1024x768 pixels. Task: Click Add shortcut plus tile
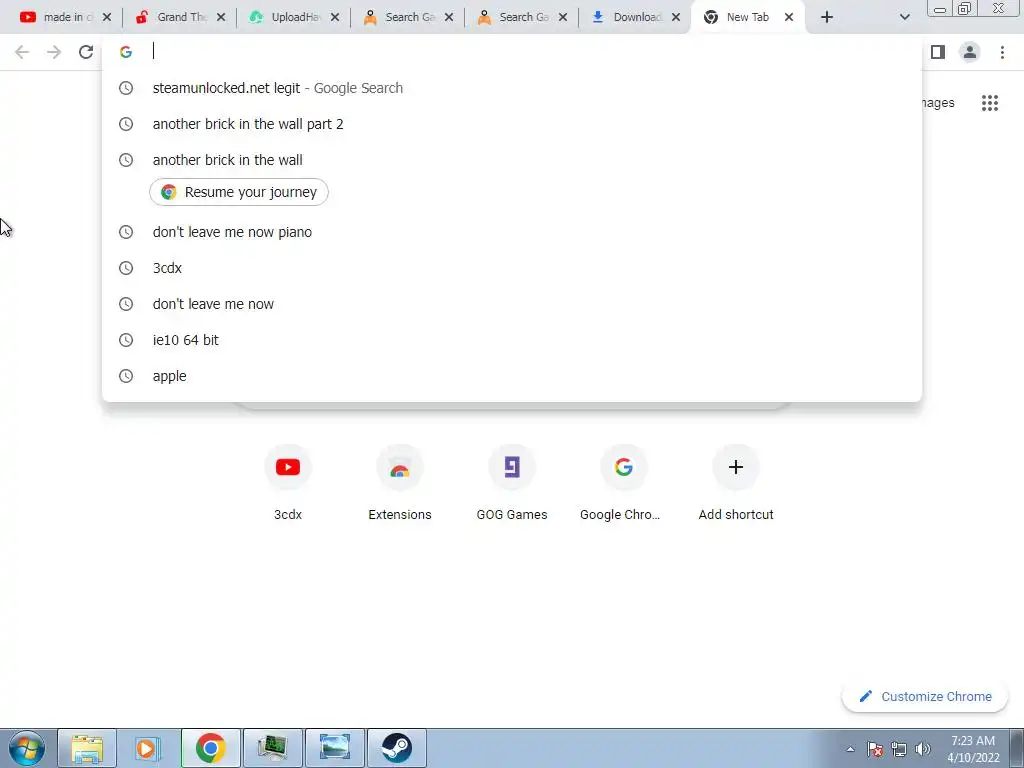(x=736, y=483)
